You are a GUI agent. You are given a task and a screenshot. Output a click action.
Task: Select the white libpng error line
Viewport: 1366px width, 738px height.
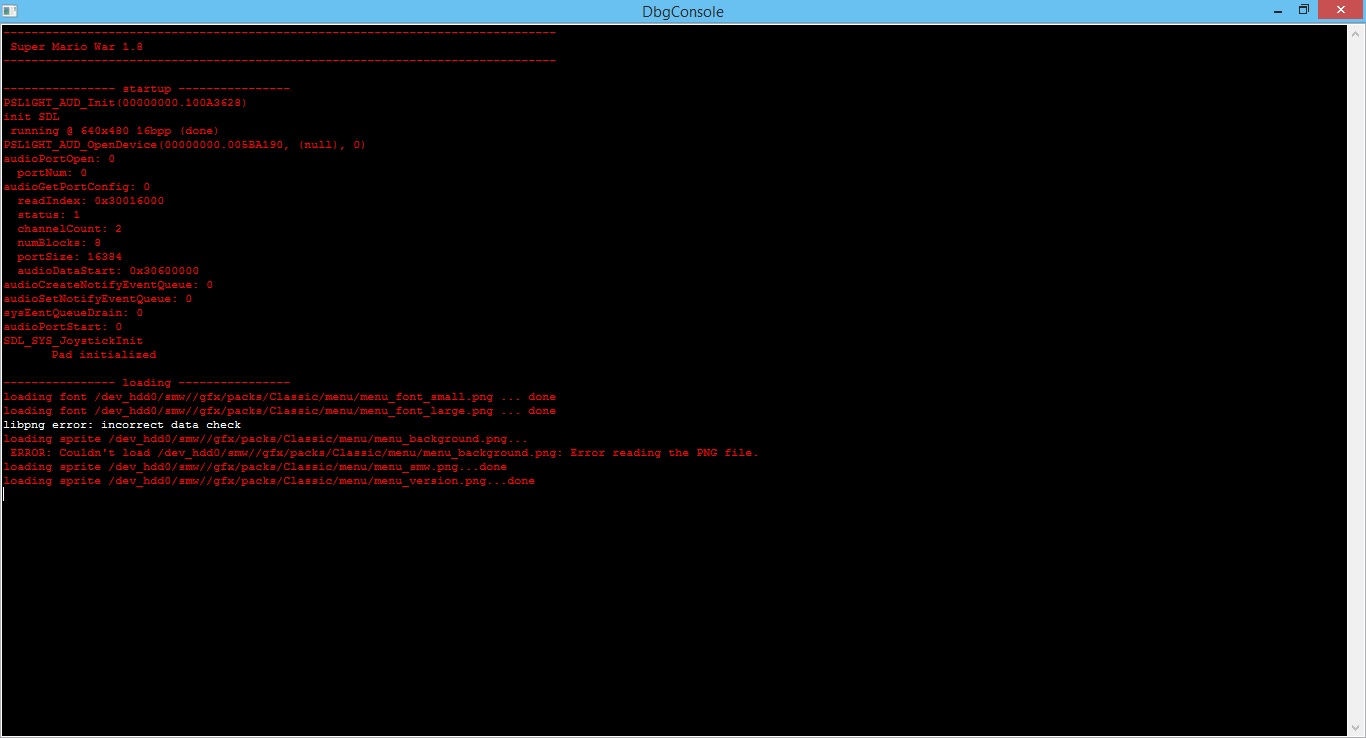pyautogui.click(x=123, y=425)
